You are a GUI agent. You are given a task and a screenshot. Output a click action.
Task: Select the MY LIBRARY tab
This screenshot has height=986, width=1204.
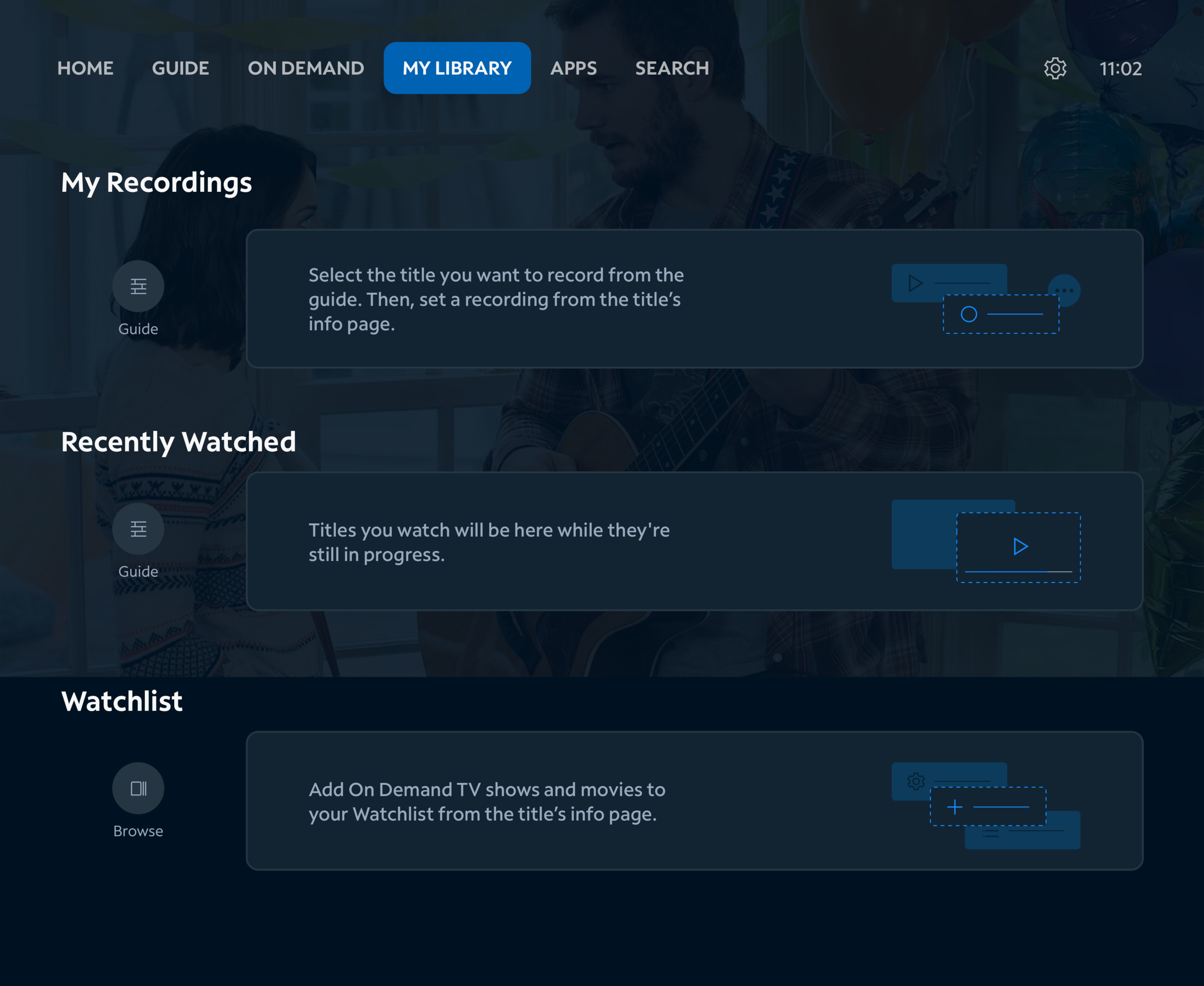coord(457,68)
